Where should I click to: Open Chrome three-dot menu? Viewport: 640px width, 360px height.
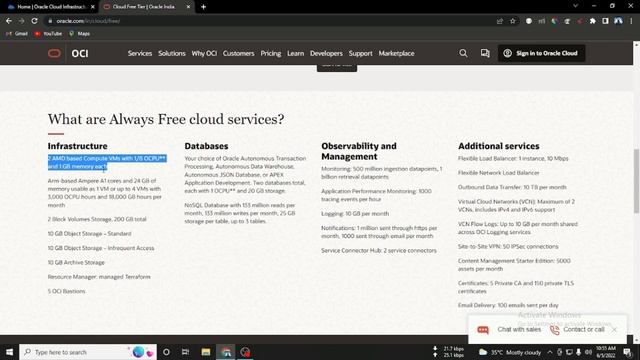(x=631, y=21)
